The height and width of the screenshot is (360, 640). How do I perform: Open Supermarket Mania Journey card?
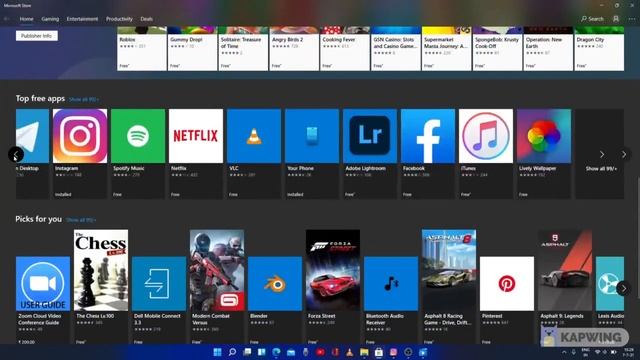click(x=447, y=49)
